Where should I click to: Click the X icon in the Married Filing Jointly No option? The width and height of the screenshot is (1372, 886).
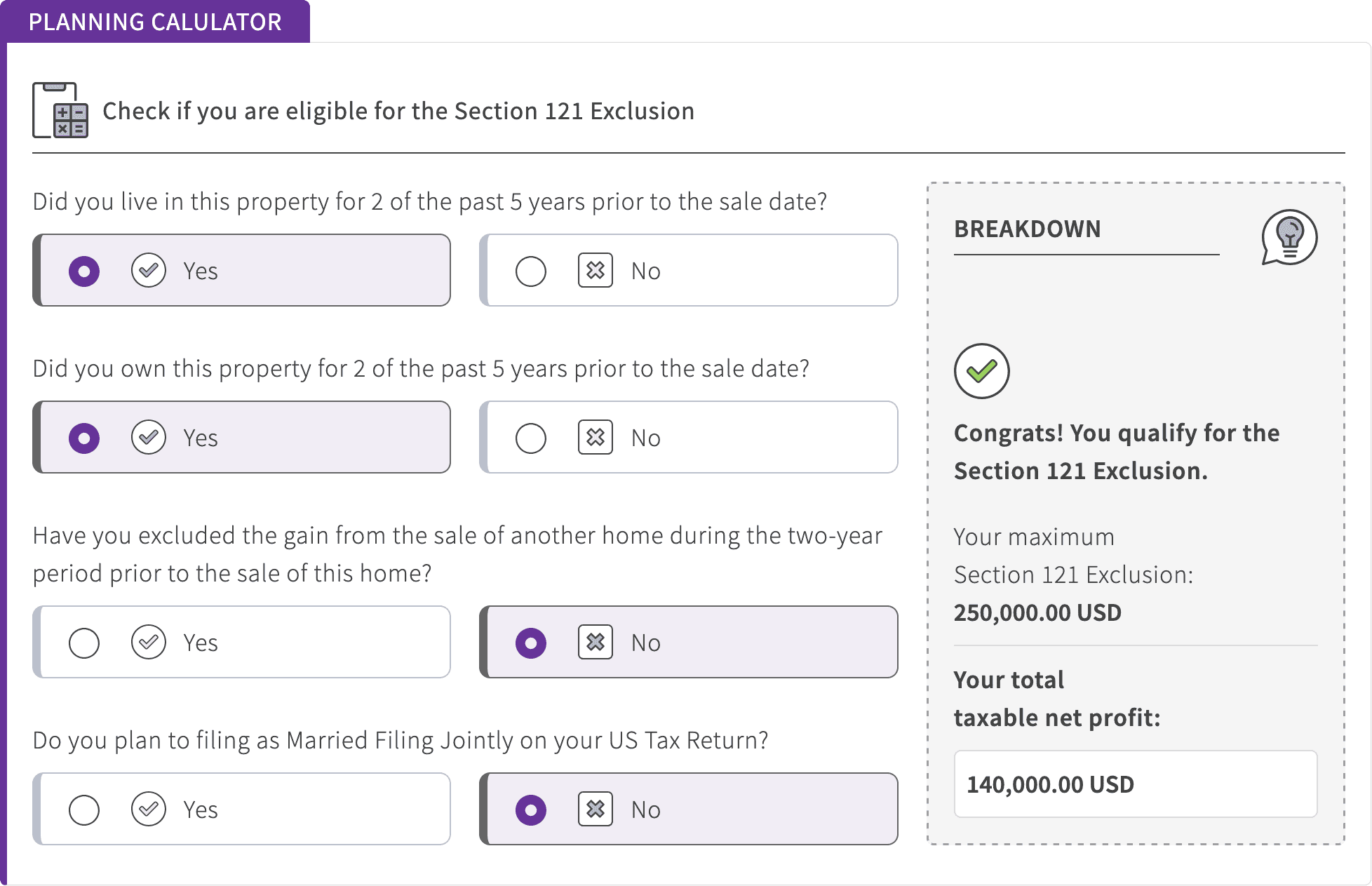pyautogui.click(x=596, y=810)
